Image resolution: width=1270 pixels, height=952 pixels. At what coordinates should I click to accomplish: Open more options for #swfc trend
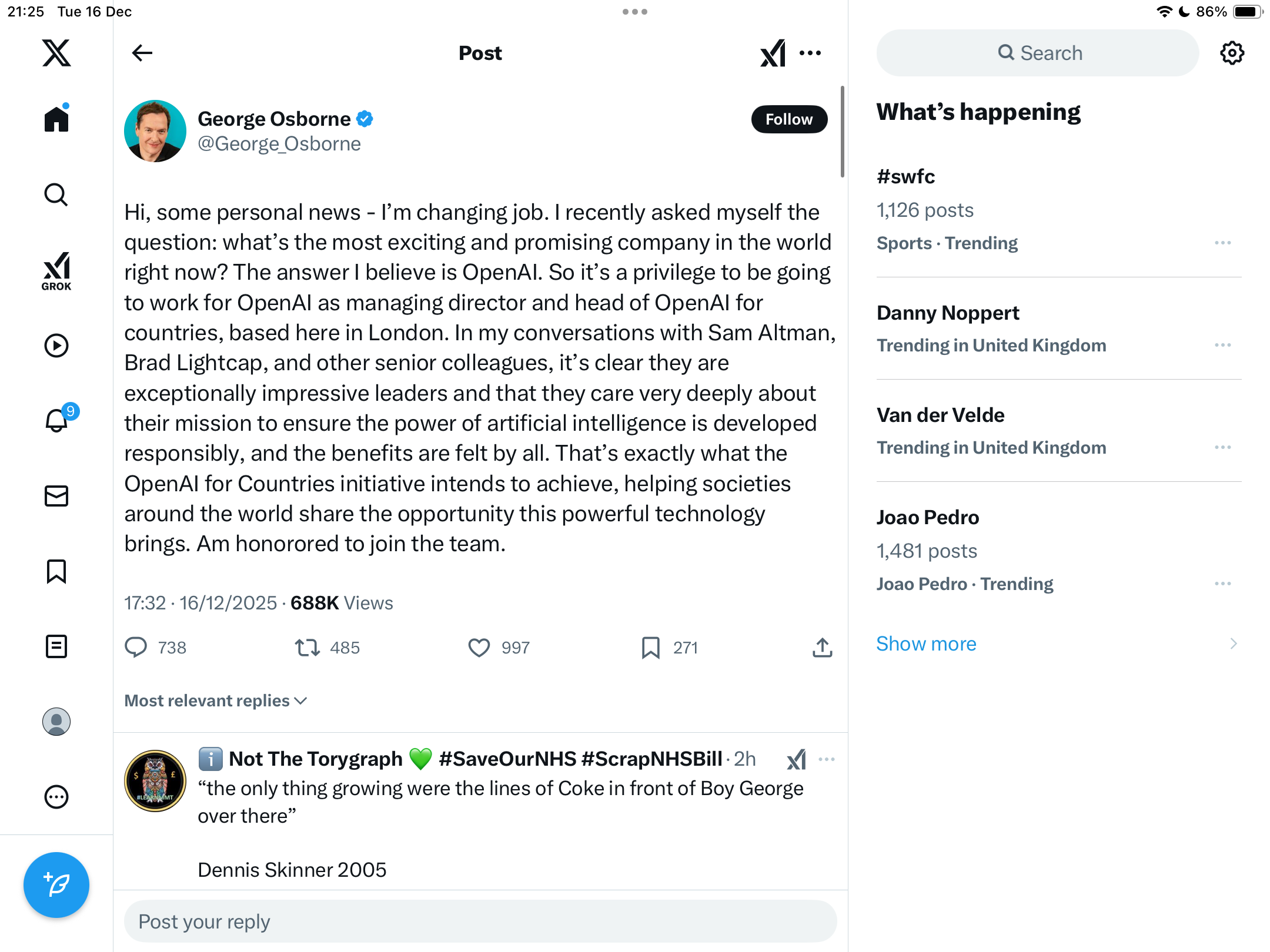1222,243
